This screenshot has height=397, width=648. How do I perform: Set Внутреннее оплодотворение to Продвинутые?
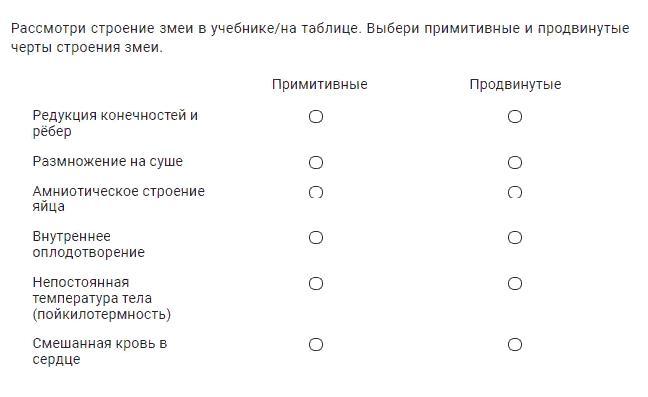tap(515, 238)
